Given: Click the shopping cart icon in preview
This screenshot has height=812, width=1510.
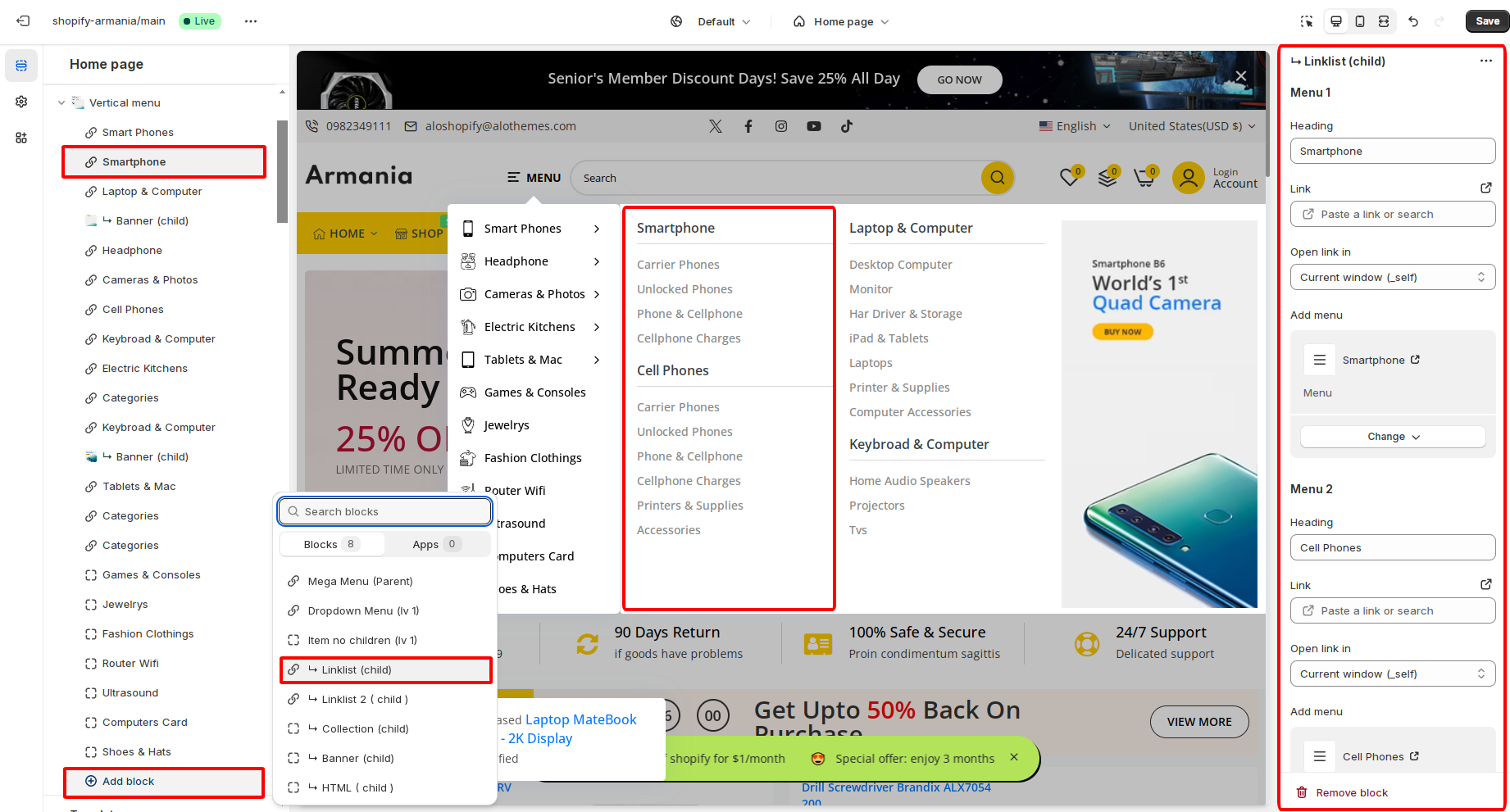Looking at the screenshot, I should click(1144, 177).
